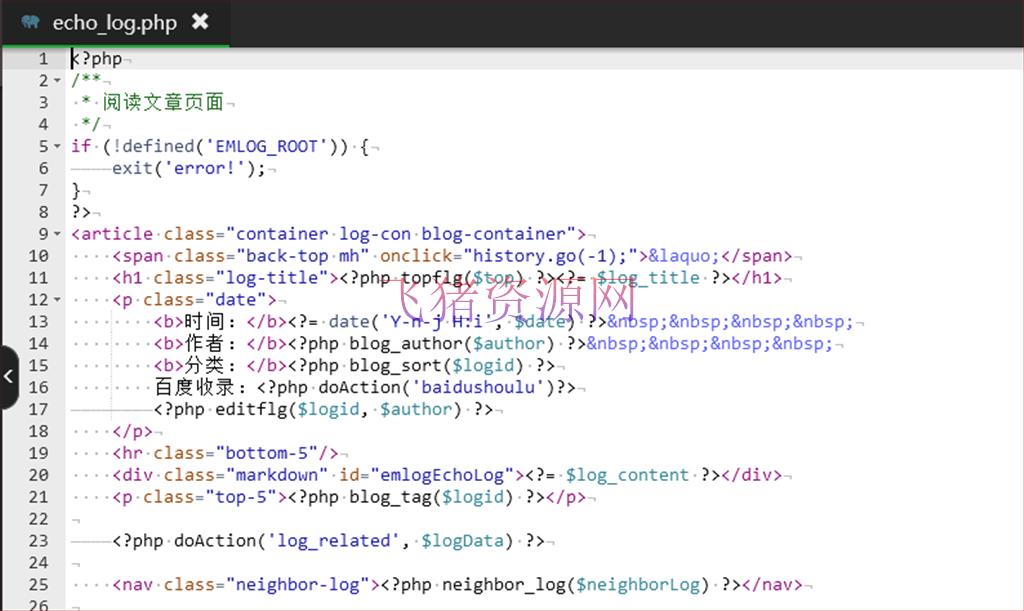Click the neighbor_log function call
1024x611 pixels.
pos(503,585)
